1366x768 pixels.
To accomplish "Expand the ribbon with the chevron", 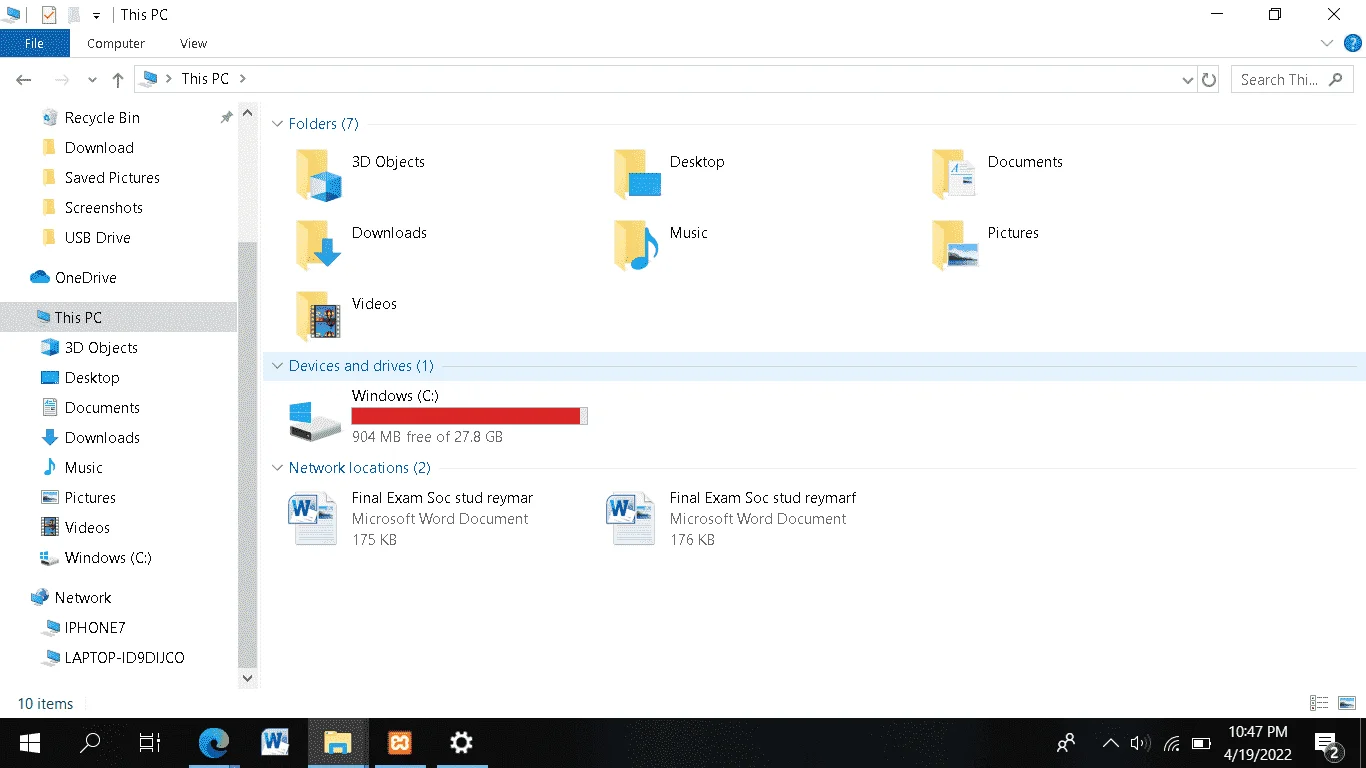I will tap(1327, 43).
